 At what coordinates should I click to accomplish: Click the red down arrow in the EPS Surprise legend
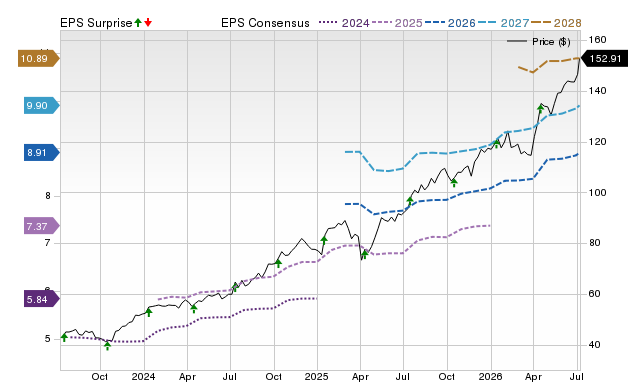click(148, 23)
